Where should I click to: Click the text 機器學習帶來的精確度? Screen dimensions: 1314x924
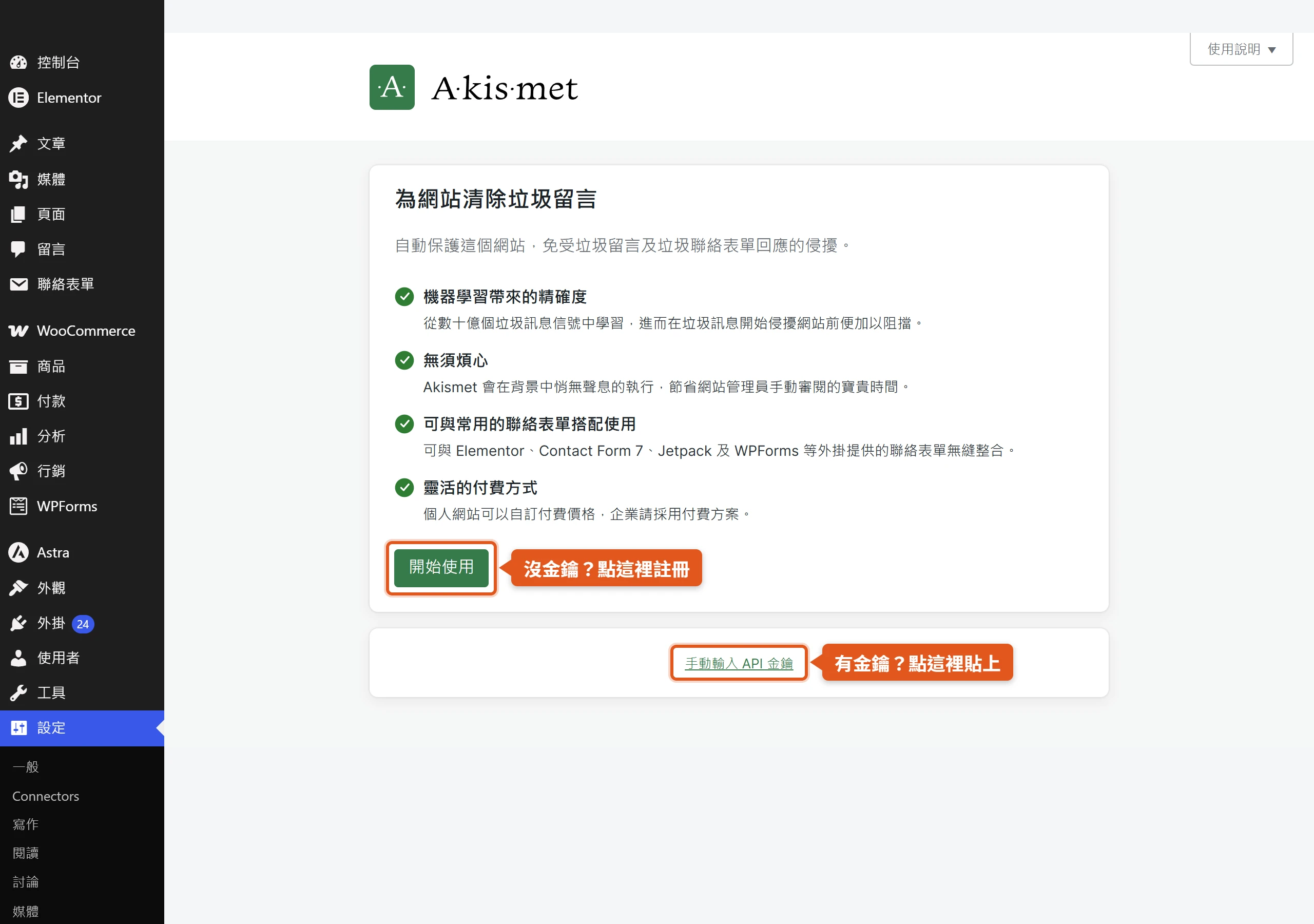coord(505,297)
